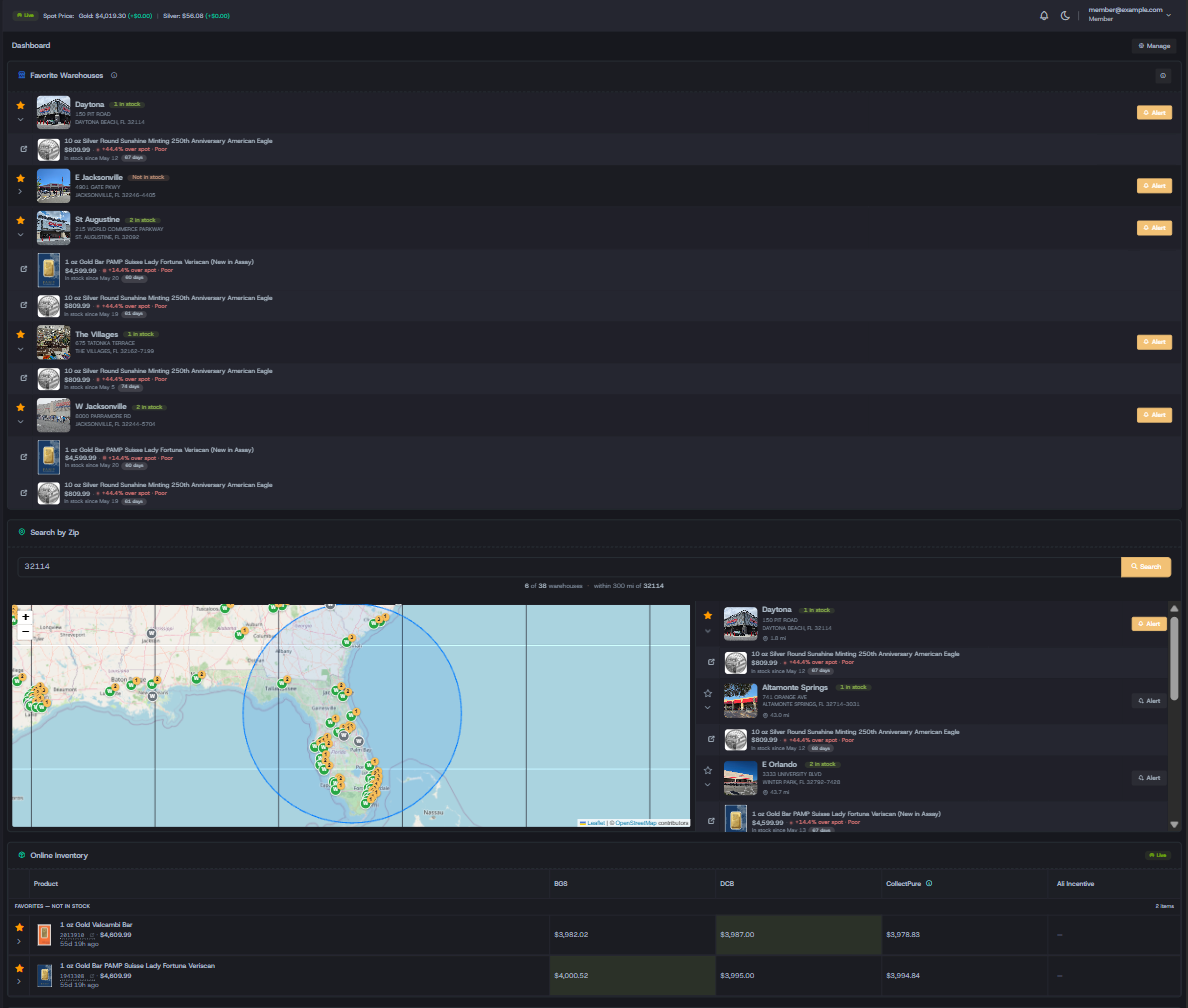
Task: Open external link for E Orlando Gold Bar
Action: [711, 821]
